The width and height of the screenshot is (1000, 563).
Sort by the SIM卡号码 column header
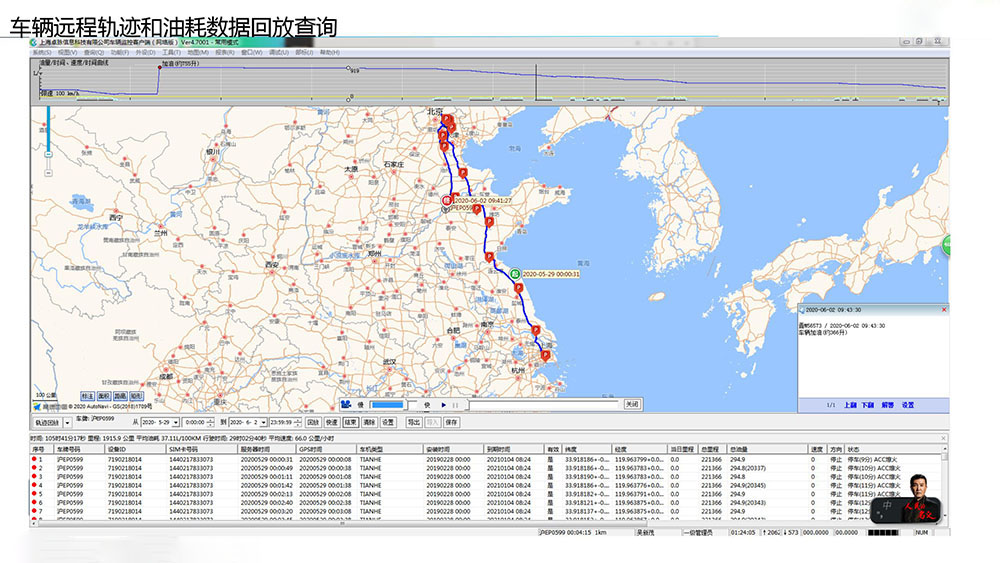pyautogui.click(x=202, y=450)
